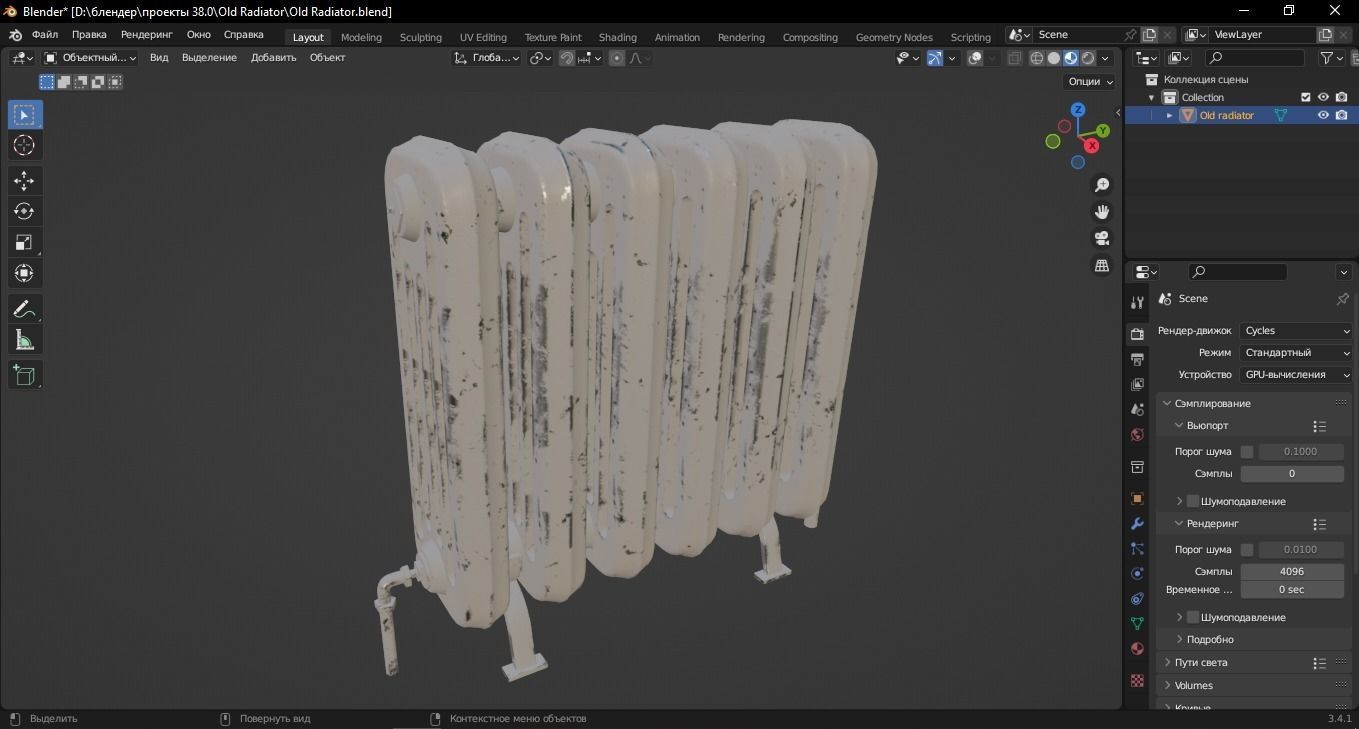The height and width of the screenshot is (729, 1359).
Task: Toggle camera view icon in viewport
Action: tap(1102, 238)
